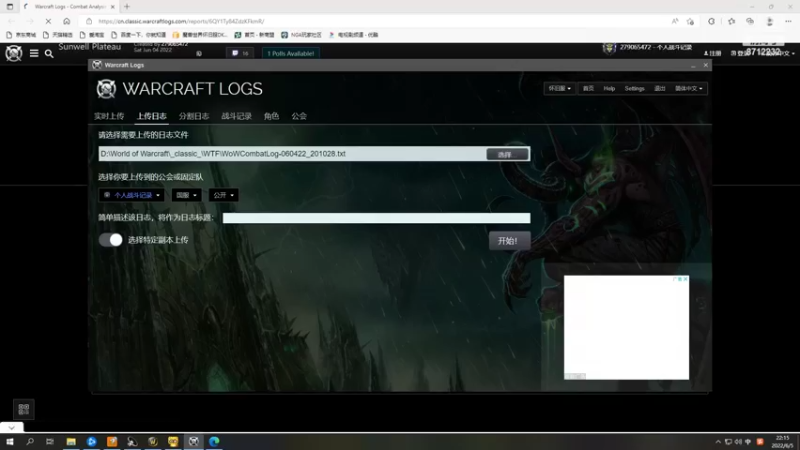Open File Explorer from taskbar
The image size is (800, 450).
point(71,441)
